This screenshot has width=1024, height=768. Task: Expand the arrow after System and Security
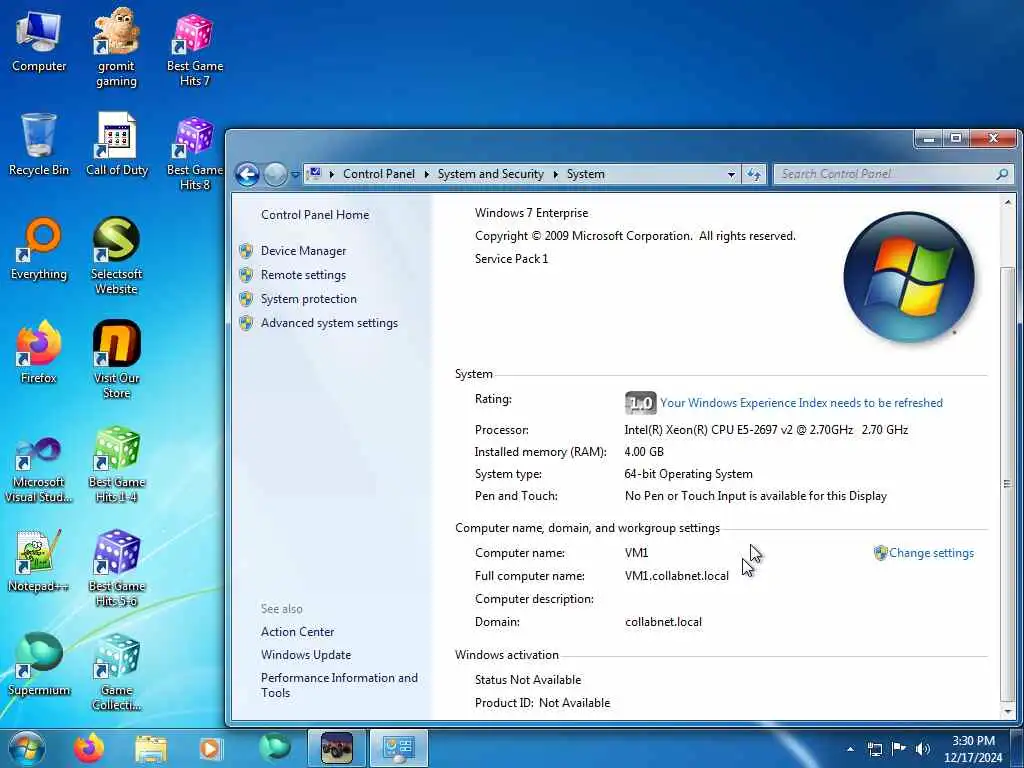(x=556, y=174)
